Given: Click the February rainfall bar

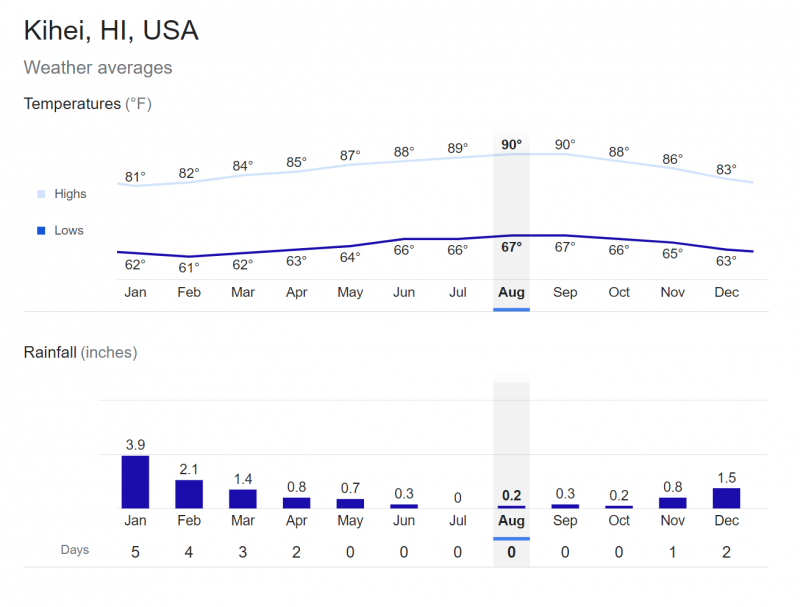Looking at the screenshot, I should click(189, 494).
